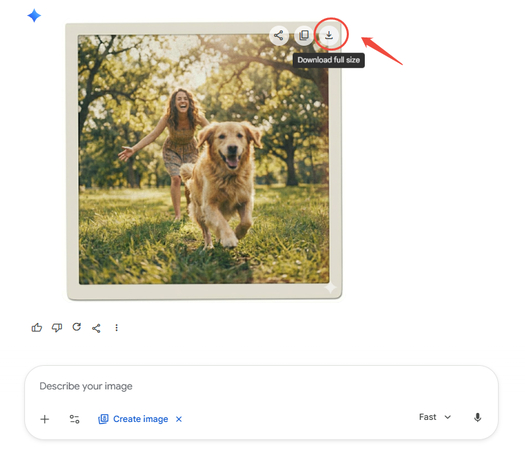Screen dimensions: 525x449
Task: Select the Create image tool
Action: 133,419
